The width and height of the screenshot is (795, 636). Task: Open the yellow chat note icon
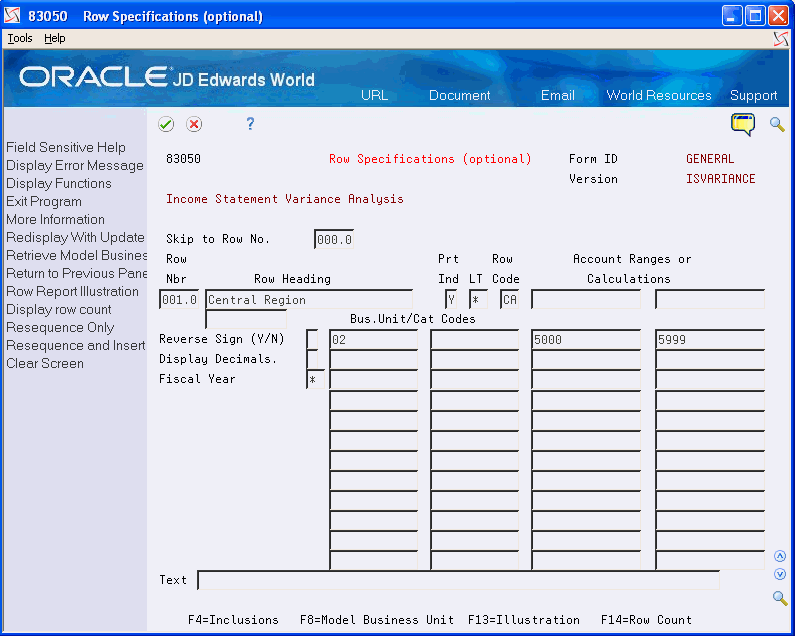[x=743, y=124]
